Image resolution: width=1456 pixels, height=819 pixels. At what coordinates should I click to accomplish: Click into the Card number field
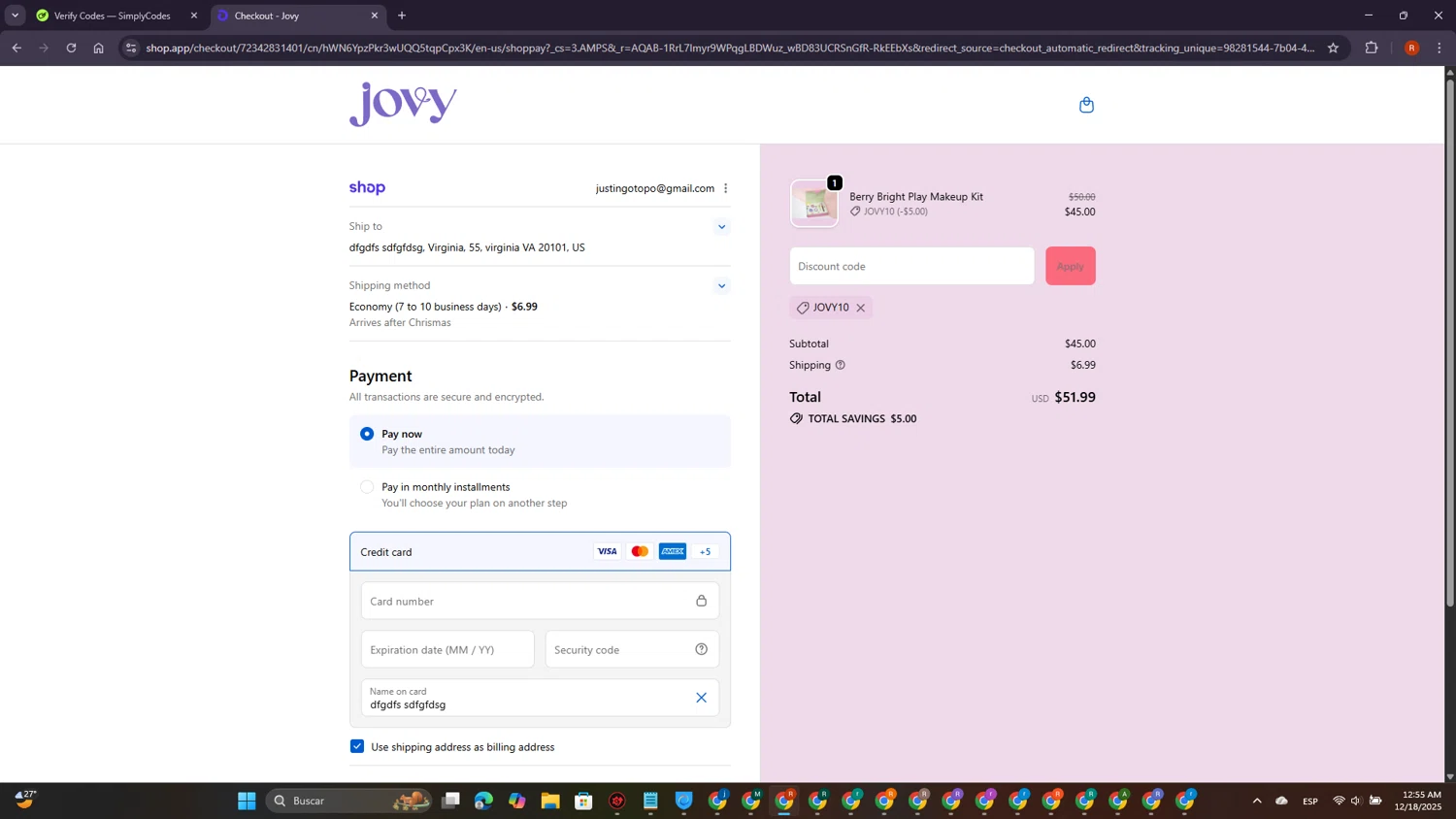click(540, 601)
